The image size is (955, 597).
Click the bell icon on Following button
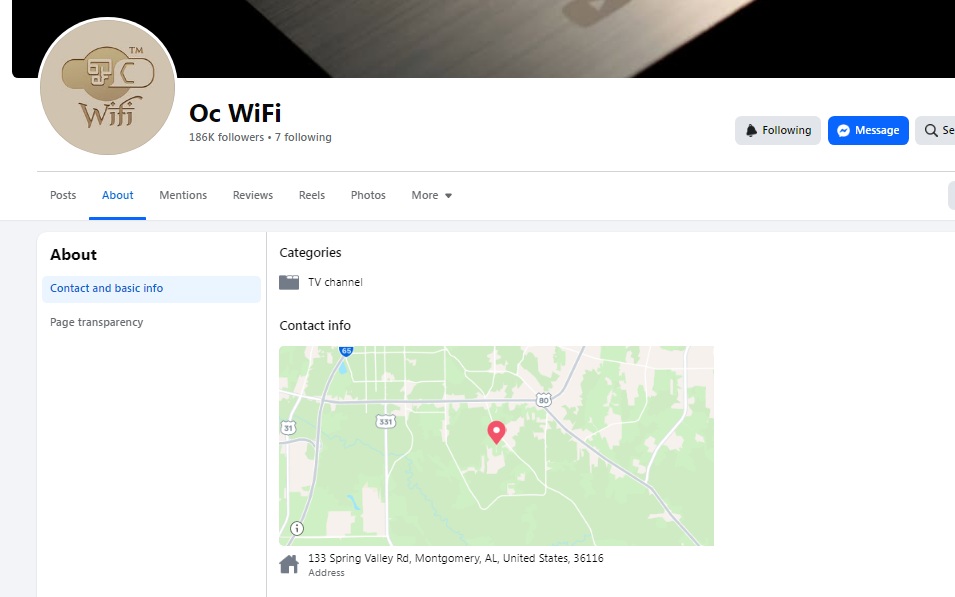(x=752, y=130)
